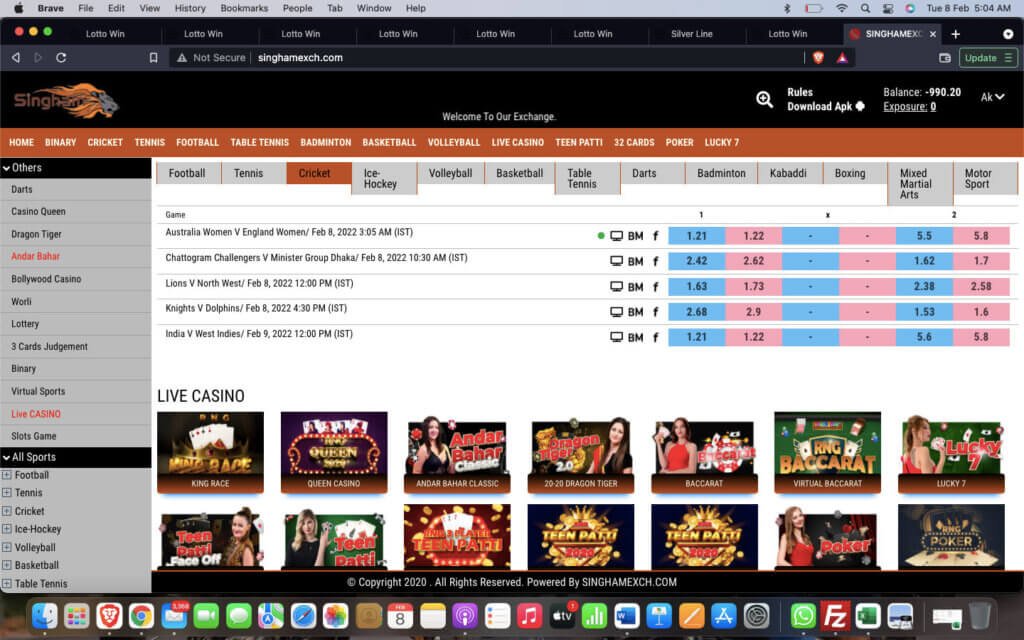This screenshot has width=1024, height=640.
Task: Click the BM bookmaker icon for India V West Indies
Action: (635, 338)
